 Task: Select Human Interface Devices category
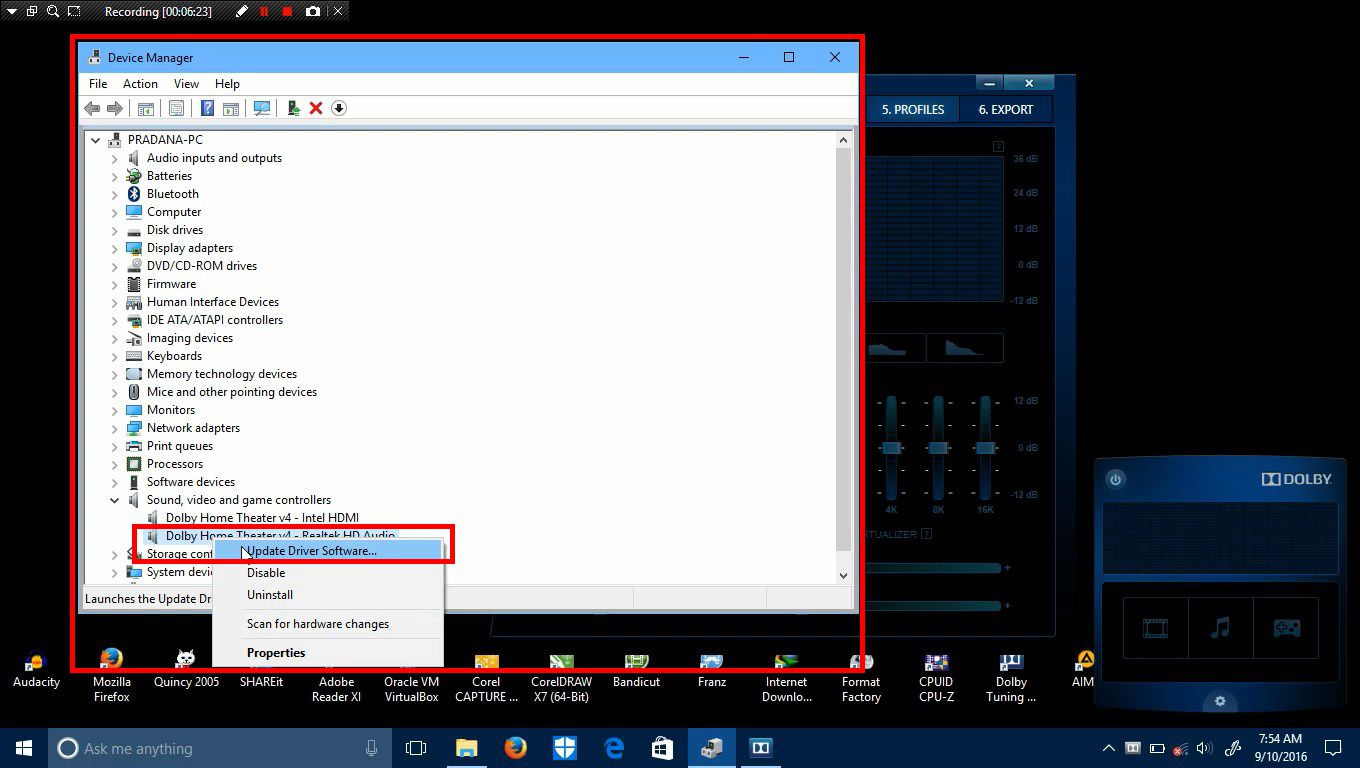tap(213, 302)
